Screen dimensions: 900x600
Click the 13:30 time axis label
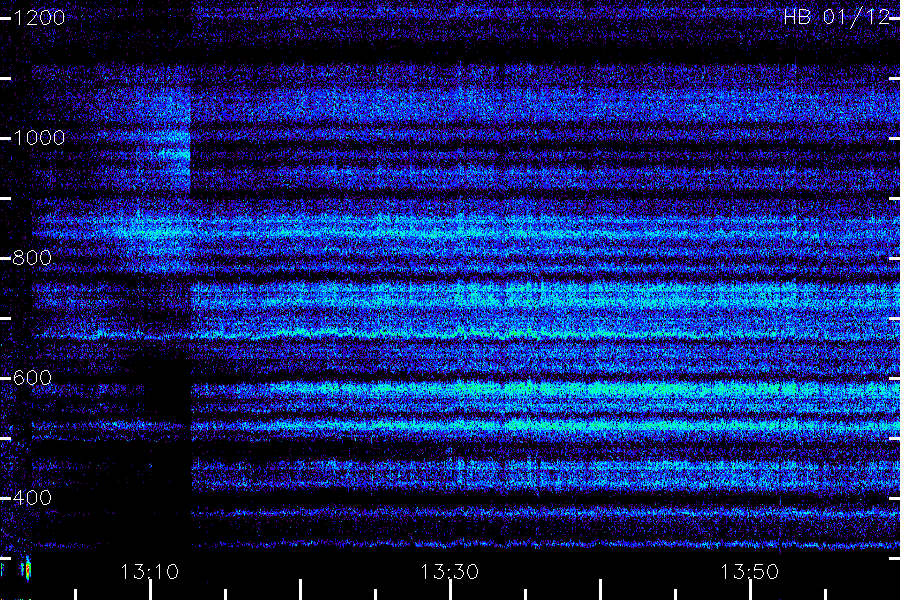coord(449,572)
